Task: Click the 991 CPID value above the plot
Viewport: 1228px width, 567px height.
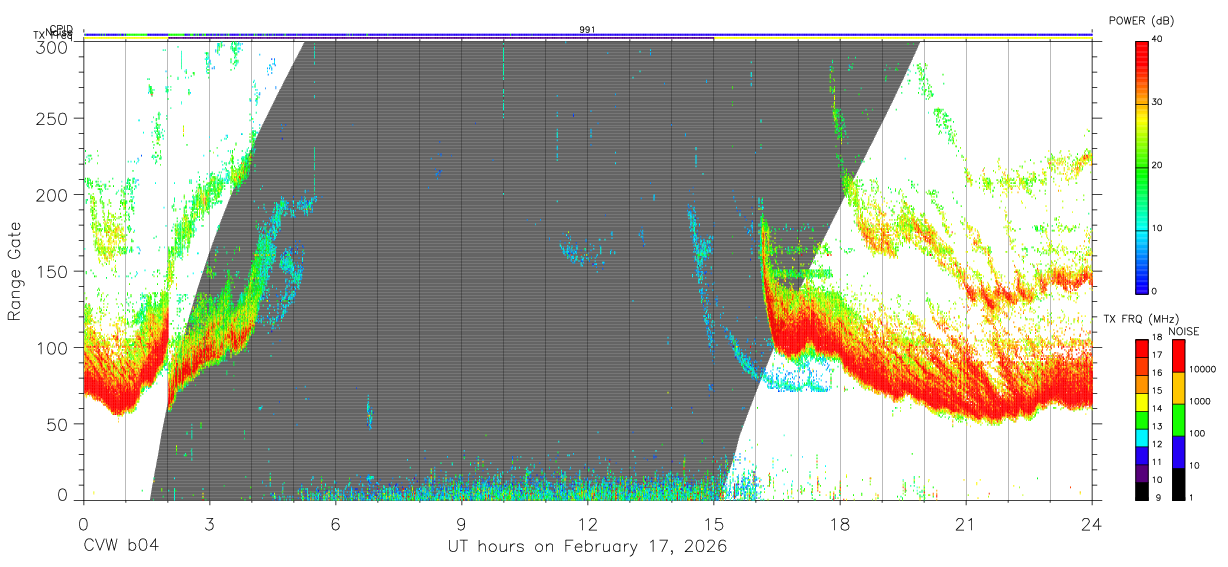Action: [x=588, y=30]
